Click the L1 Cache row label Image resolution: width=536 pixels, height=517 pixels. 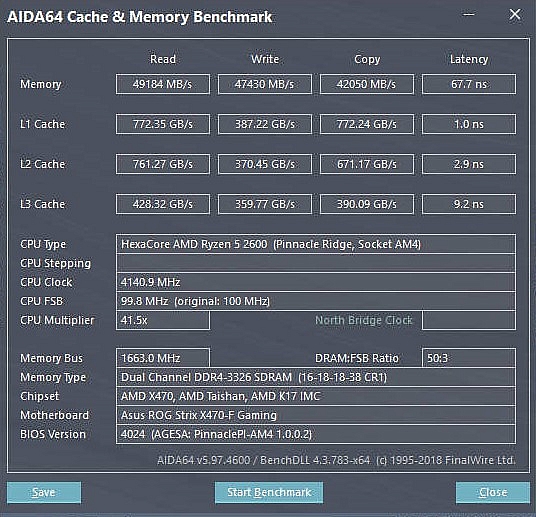click(42, 124)
